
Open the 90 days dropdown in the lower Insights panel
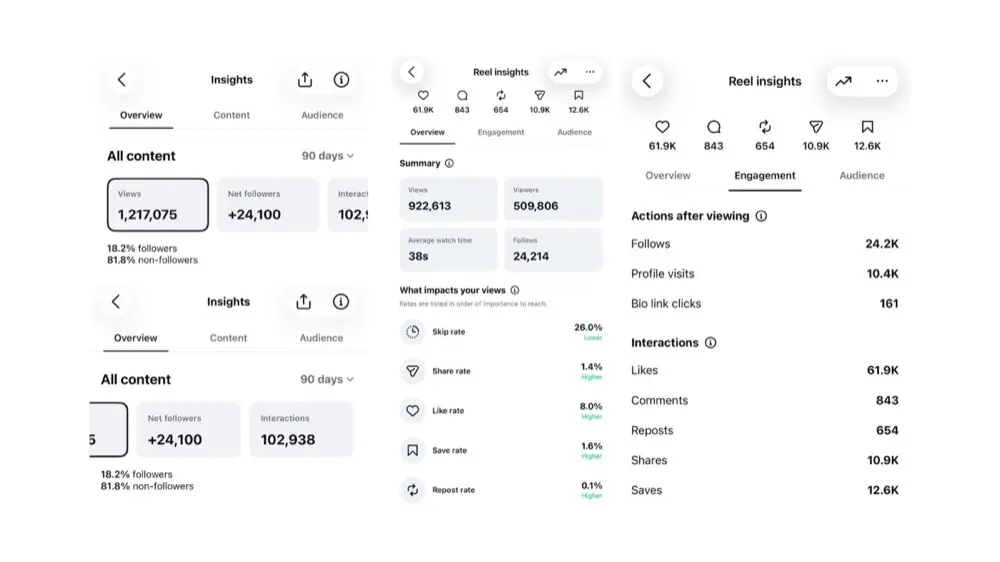tap(327, 380)
